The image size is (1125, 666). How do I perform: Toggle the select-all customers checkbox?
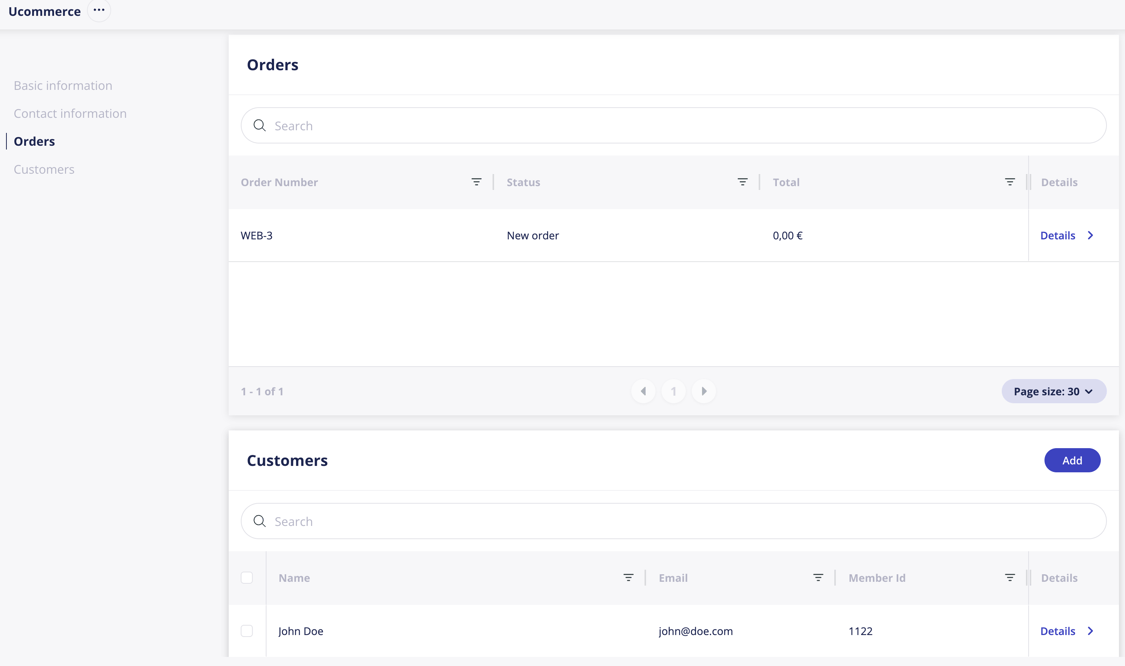point(247,578)
